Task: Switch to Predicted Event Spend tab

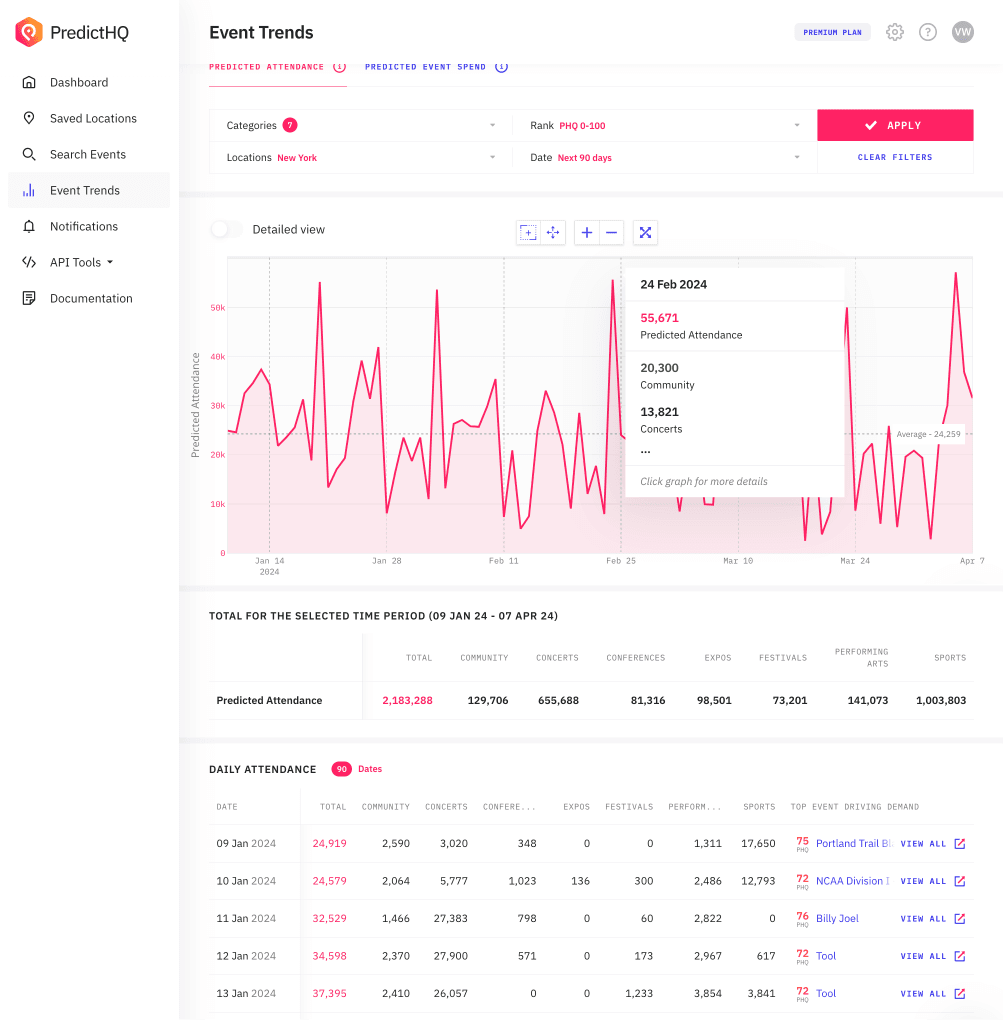Action: click(x=425, y=67)
